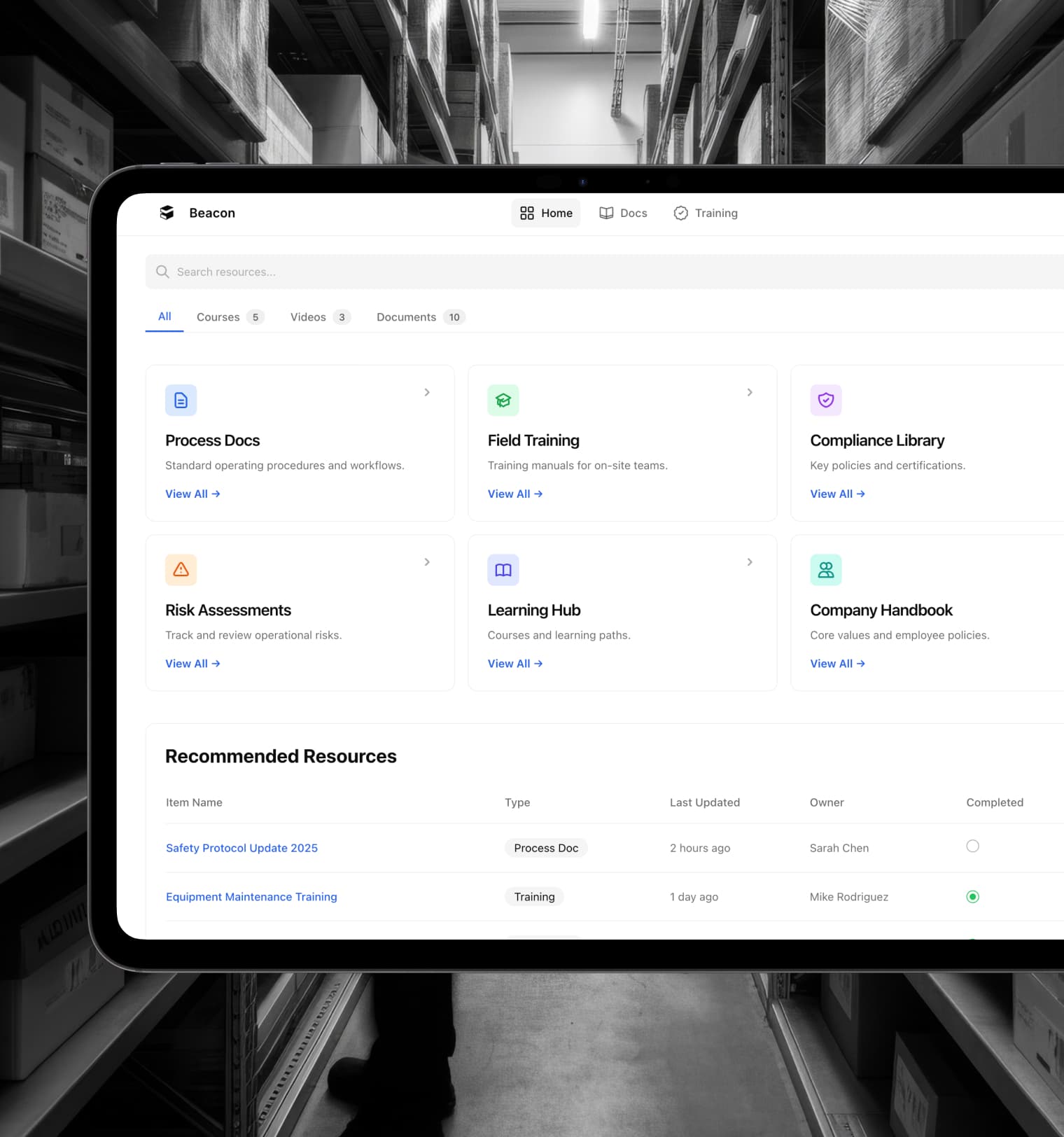
Task: Focus the Search resources input field
Action: [x=560, y=272]
